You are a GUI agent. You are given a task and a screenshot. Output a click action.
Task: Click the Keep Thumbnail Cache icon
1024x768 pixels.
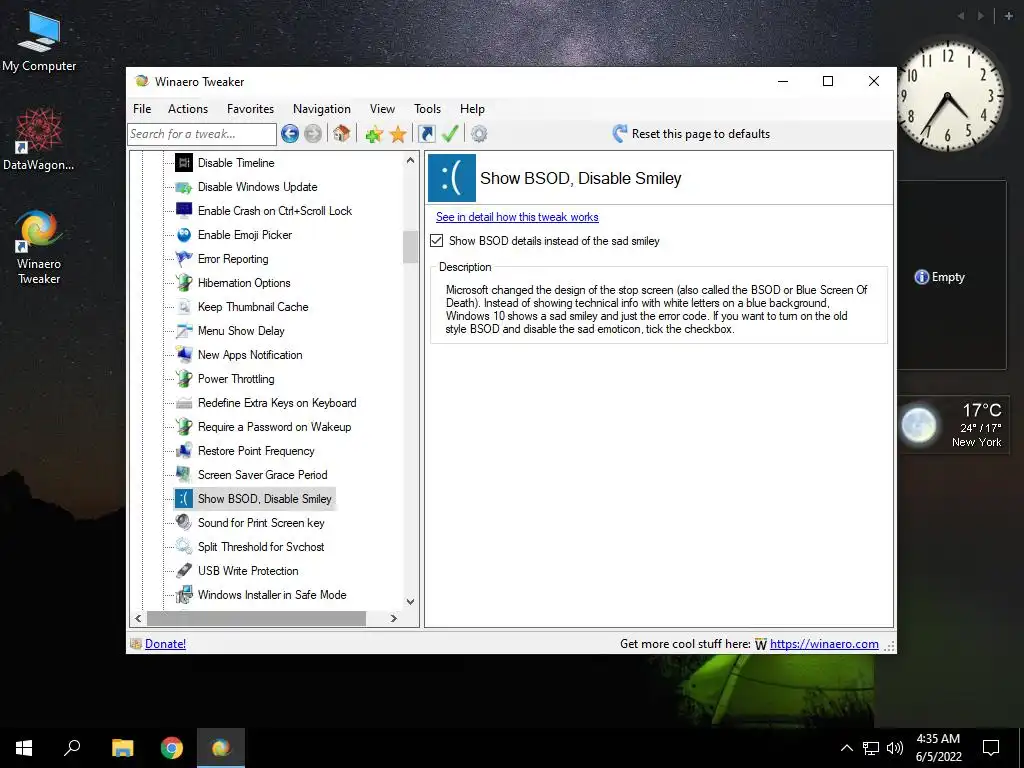(184, 306)
